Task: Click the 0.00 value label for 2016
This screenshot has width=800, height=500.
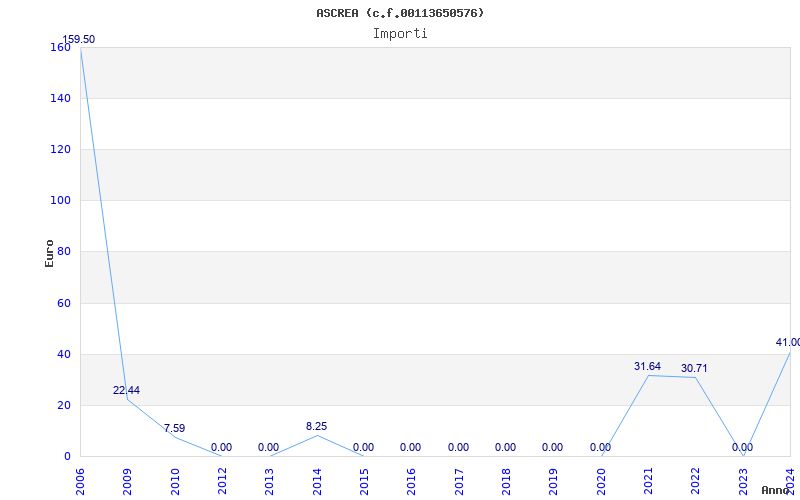Action: point(410,447)
